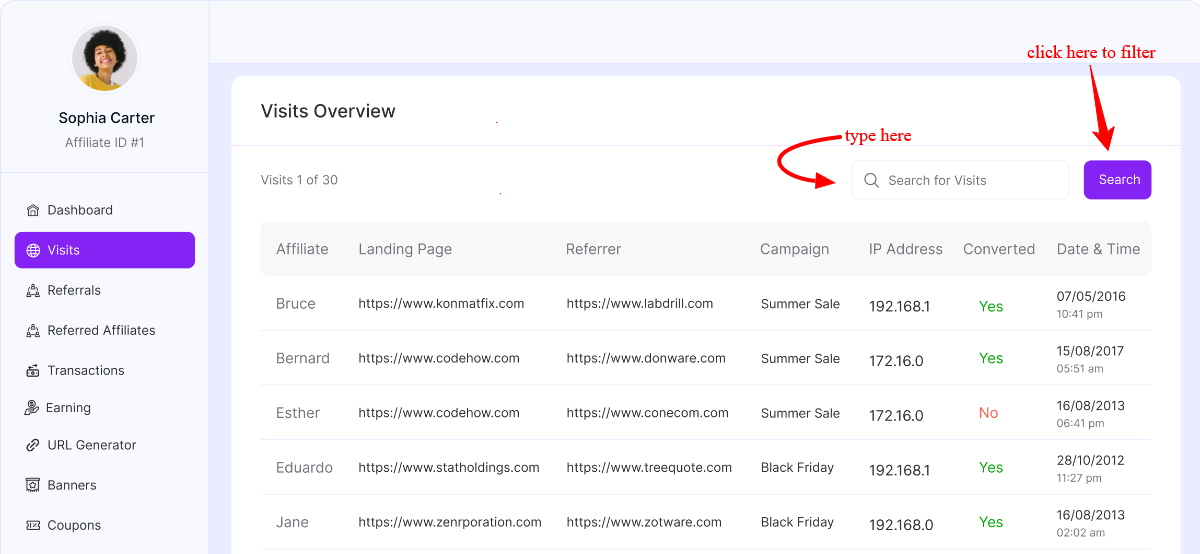Viewport: 1200px width, 554px height.
Task: Click the Transactions icon
Action: click(x=33, y=370)
